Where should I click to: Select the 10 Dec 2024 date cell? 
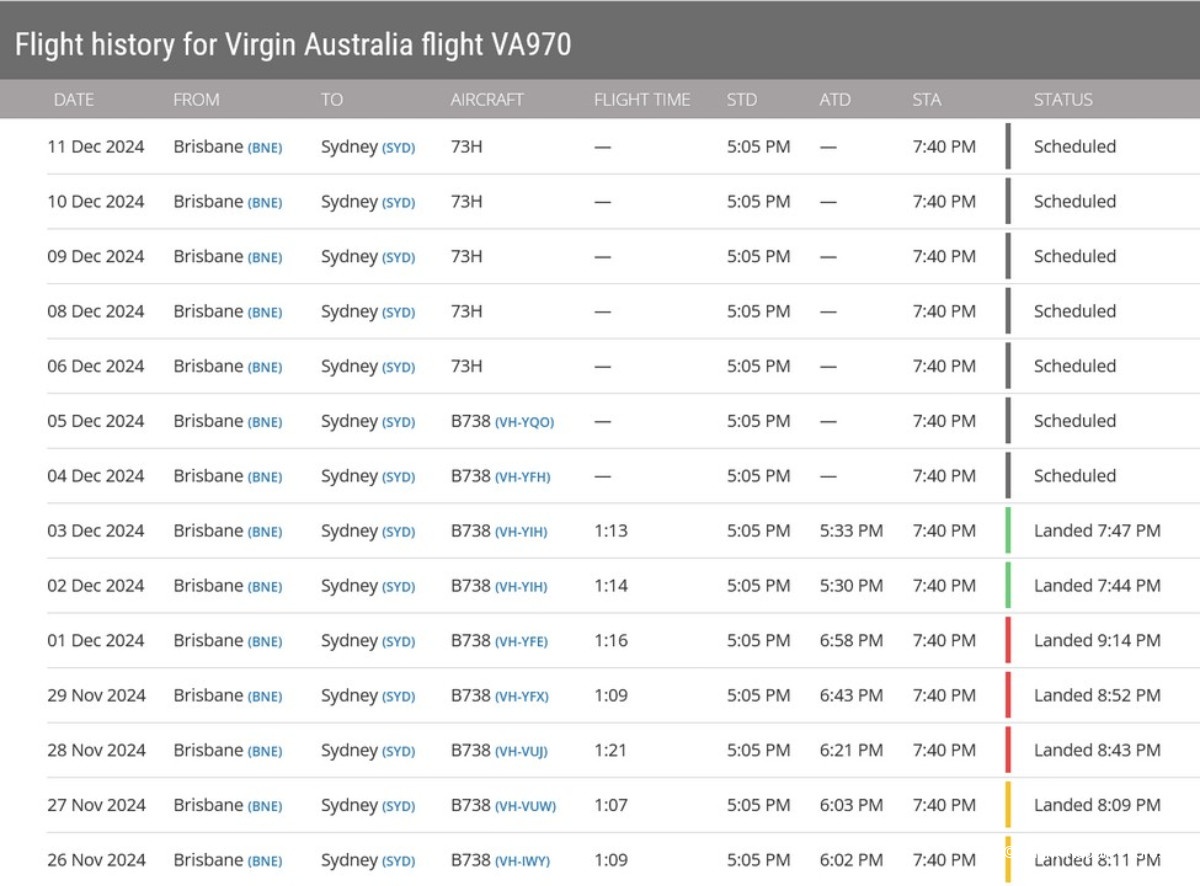(96, 202)
